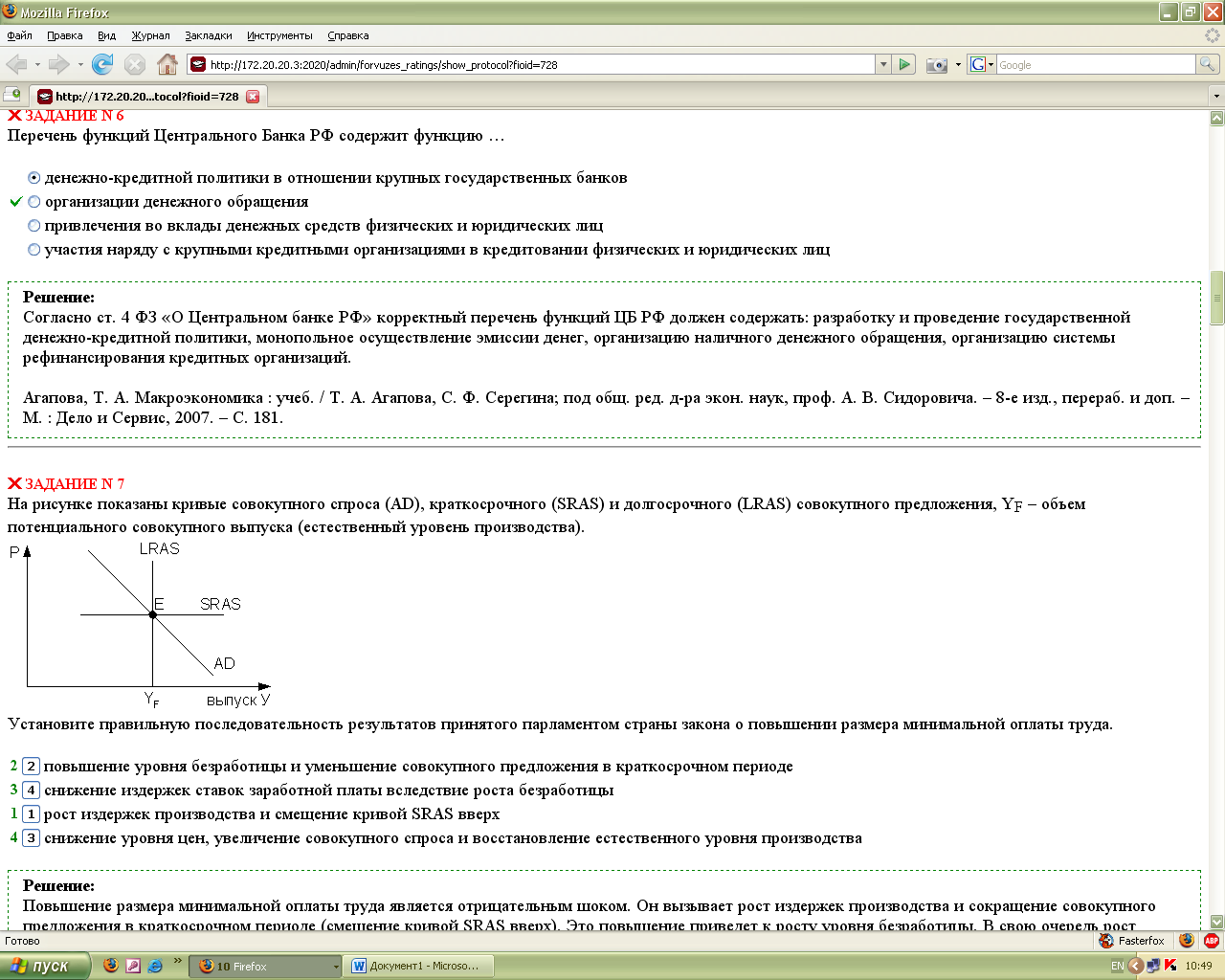Open the Вид menu

[106, 35]
